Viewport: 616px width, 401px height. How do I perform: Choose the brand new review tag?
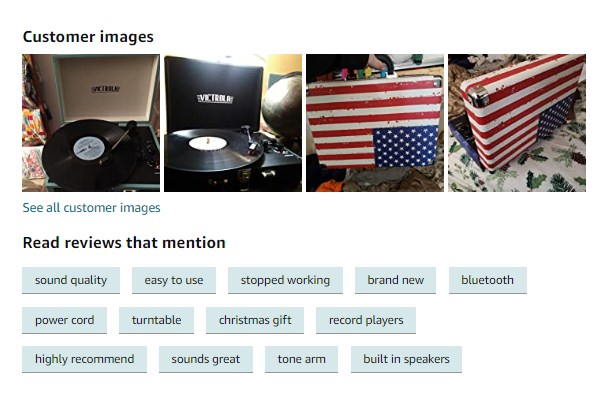(395, 280)
